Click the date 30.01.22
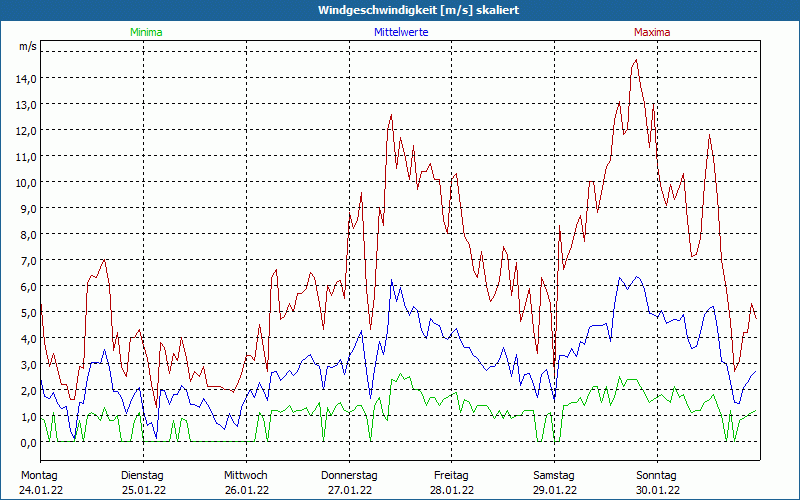This screenshot has width=800, height=500. (x=658, y=490)
